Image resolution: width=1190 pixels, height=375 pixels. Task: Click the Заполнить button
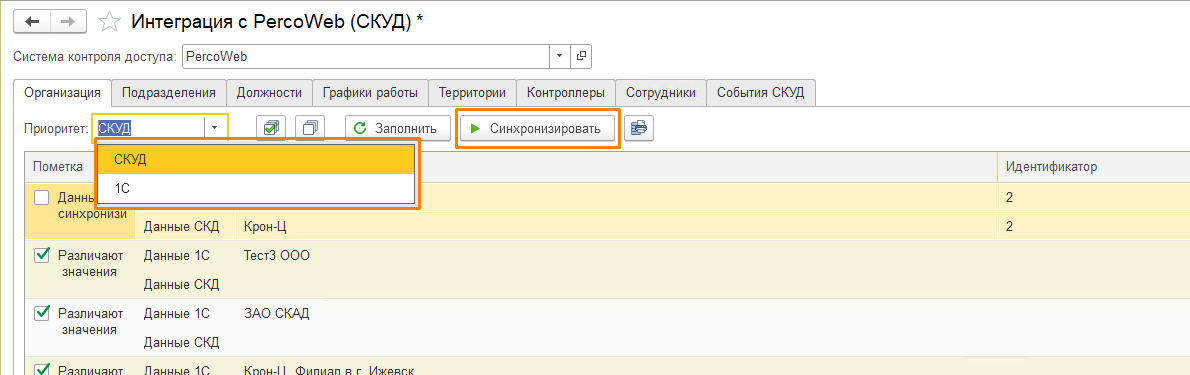(395, 128)
